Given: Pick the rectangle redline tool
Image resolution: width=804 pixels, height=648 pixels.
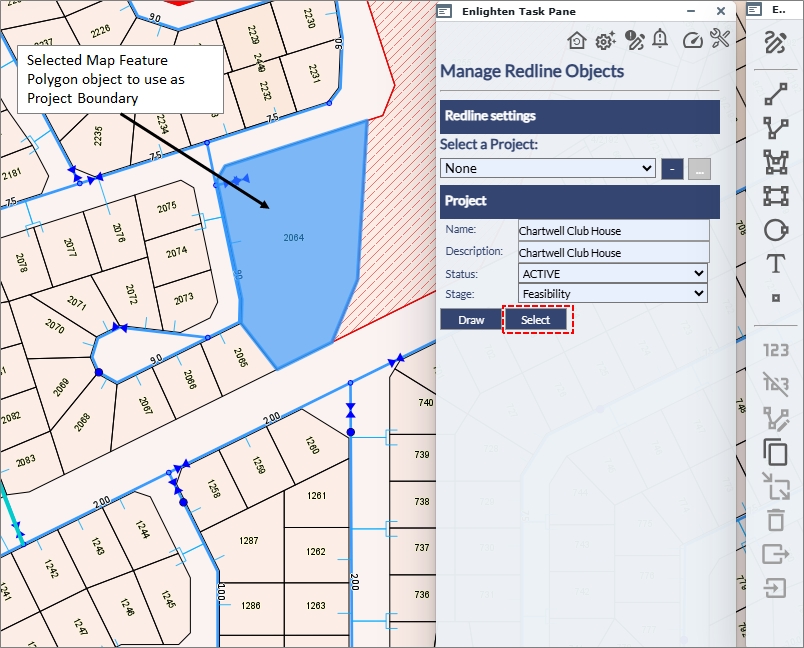Looking at the screenshot, I should (x=775, y=195).
